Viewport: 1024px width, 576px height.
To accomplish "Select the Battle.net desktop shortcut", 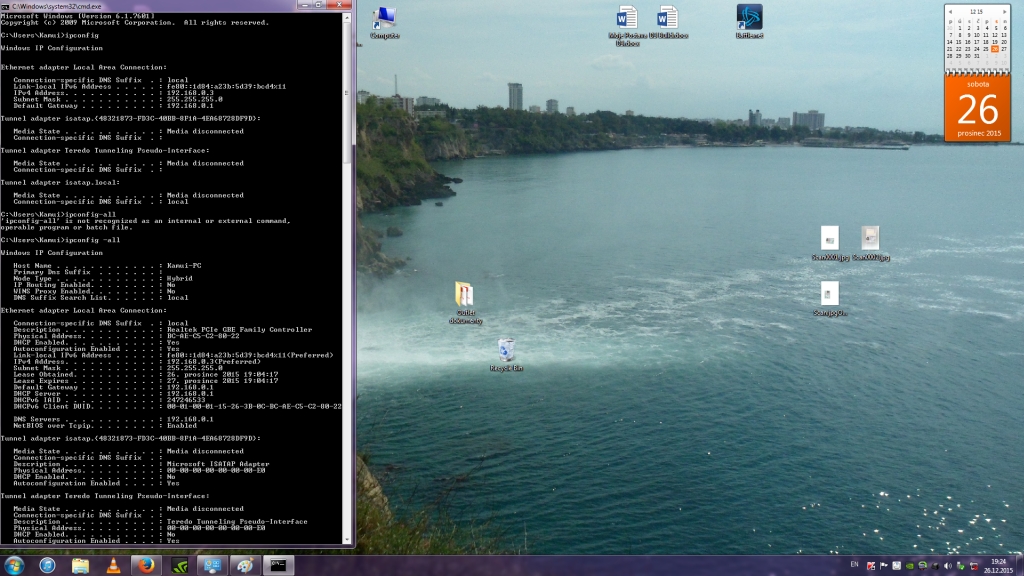I will tap(749, 18).
